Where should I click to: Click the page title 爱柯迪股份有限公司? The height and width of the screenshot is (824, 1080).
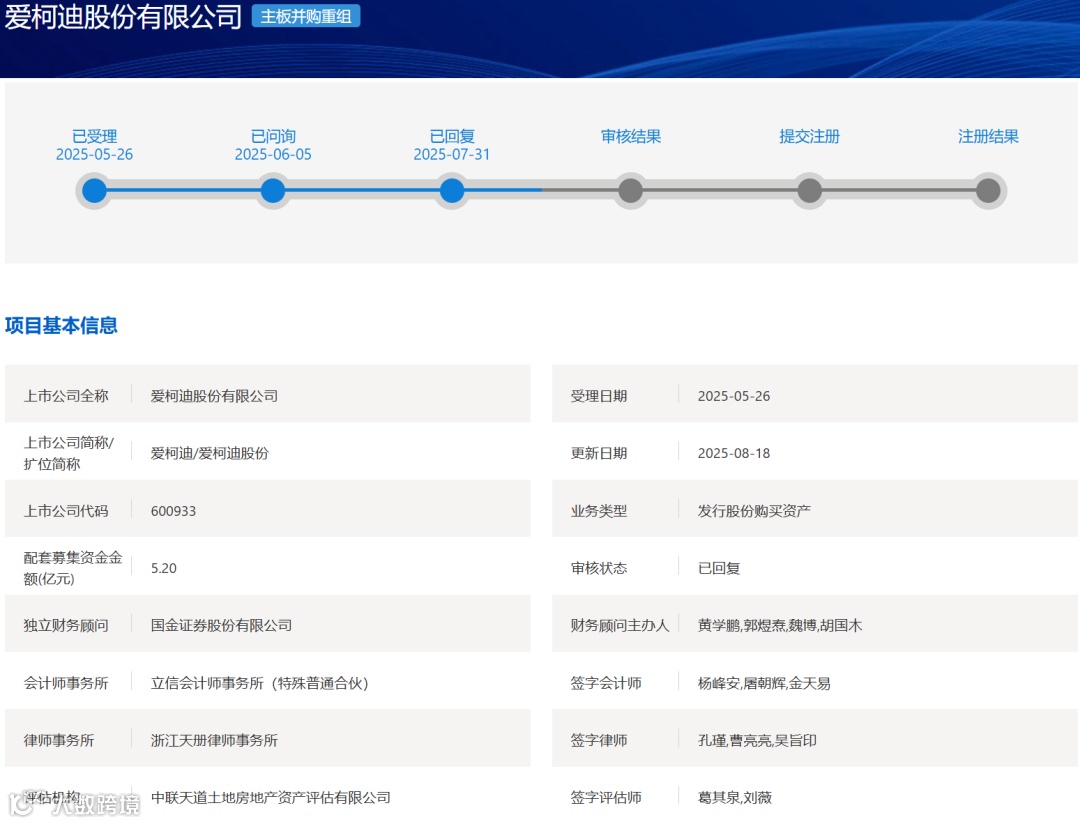(x=123, y=17)
